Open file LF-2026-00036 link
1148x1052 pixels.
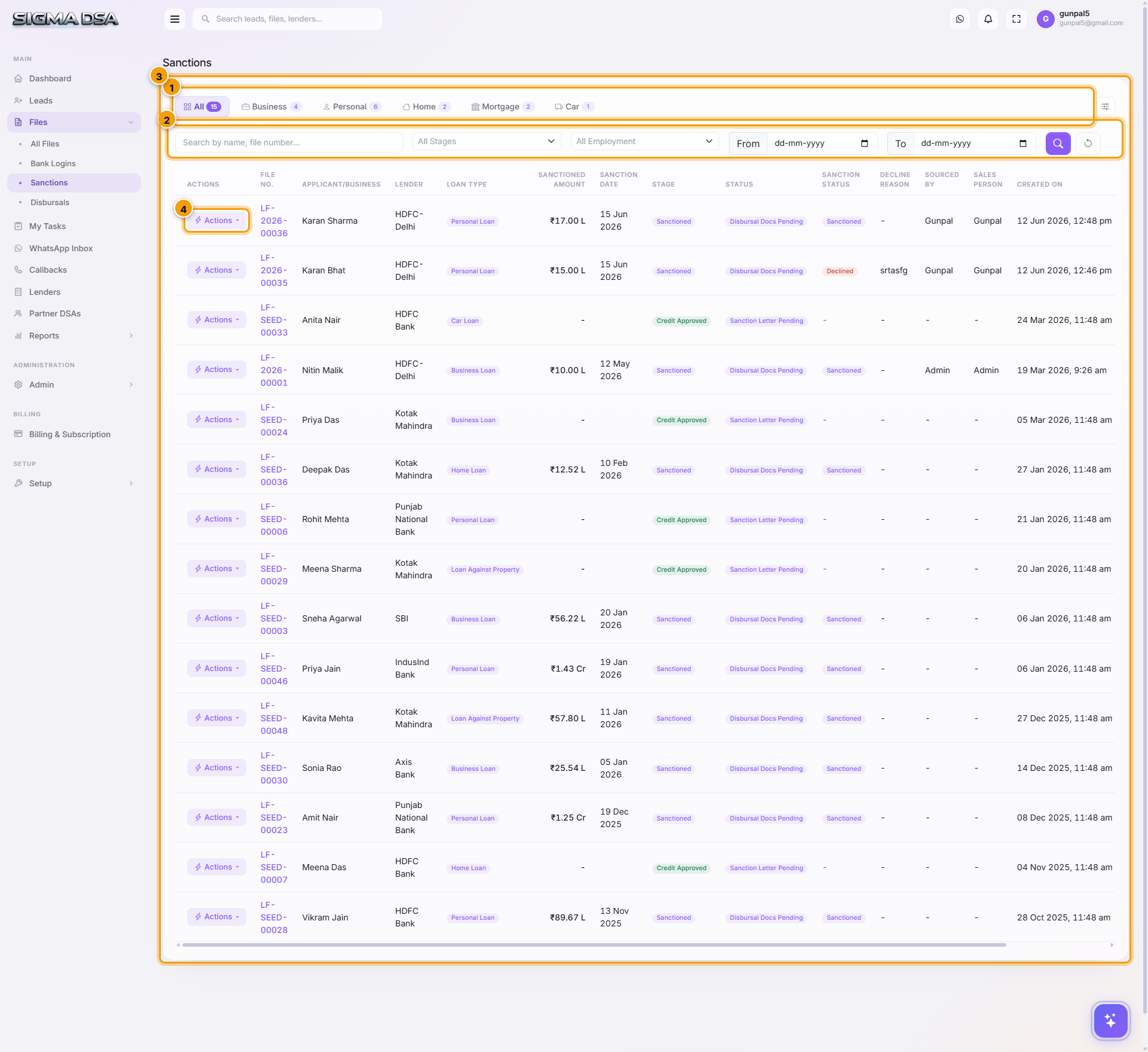click(x=274, y=221)
